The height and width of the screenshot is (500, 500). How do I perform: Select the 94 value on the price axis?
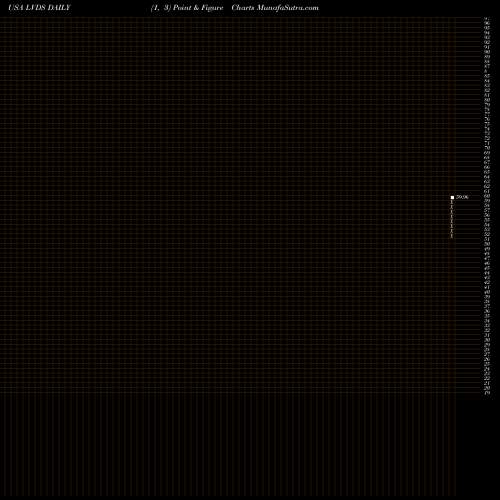point(487,33)
